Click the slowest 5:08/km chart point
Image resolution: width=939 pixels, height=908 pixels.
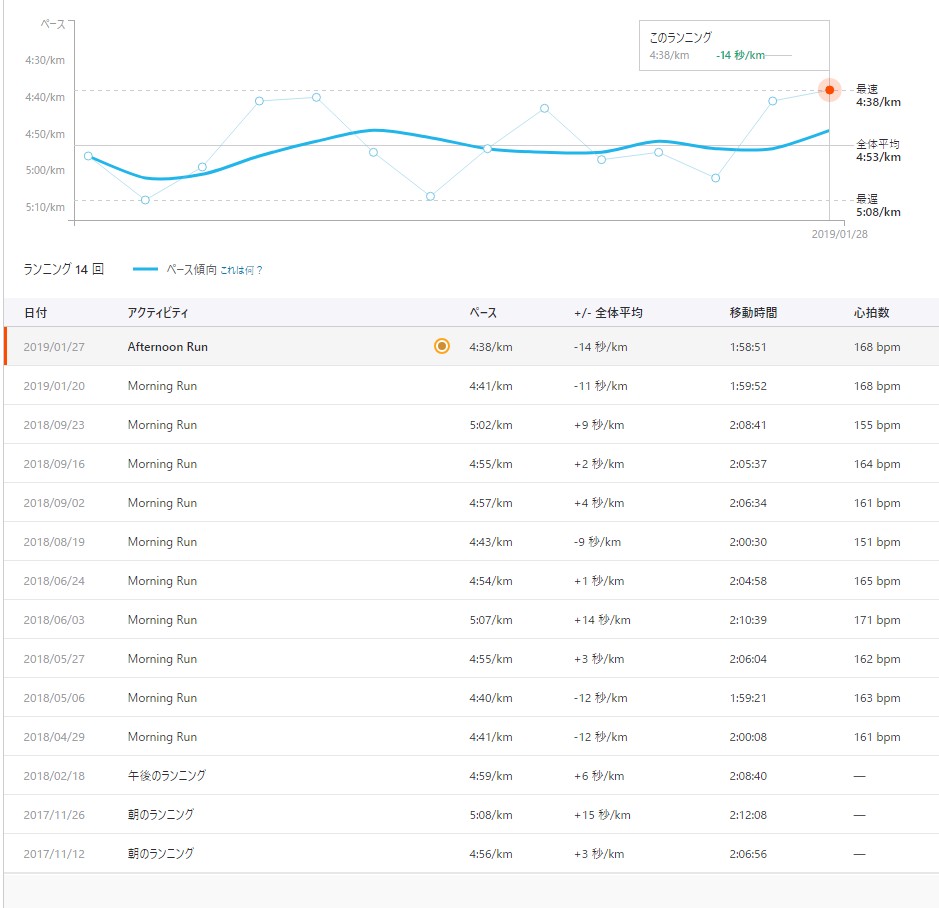pos(145,199)
